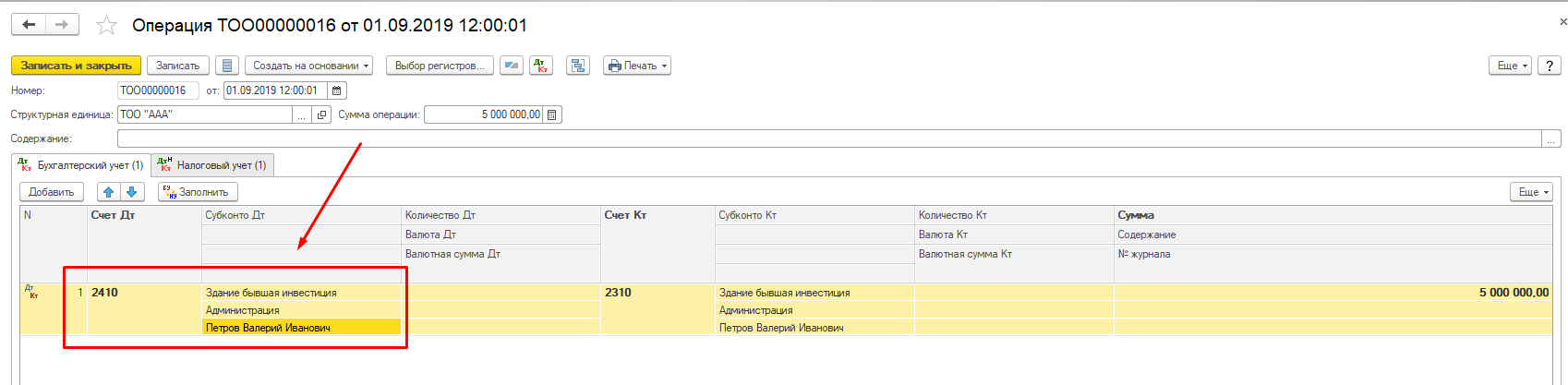Screen dimensions: 1568x385
Task: Click the document structure icon near Печать
Action: coord(578,66)
